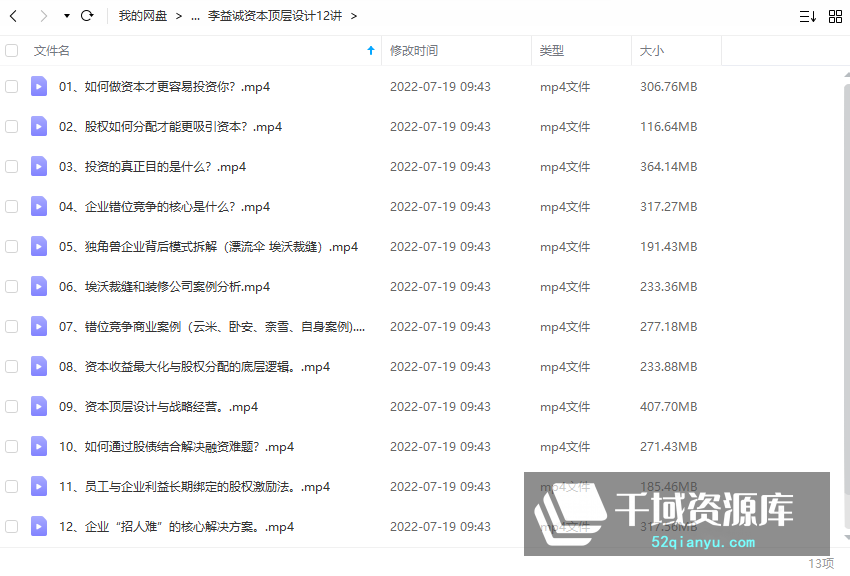Screen dimensions: 850x576
Task: Select file name 07、错位竞争商业案例
Action: click(212, 327)
